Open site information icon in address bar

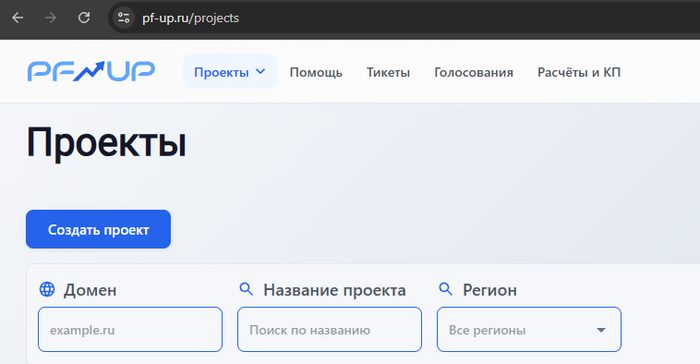tap(123, 18)
